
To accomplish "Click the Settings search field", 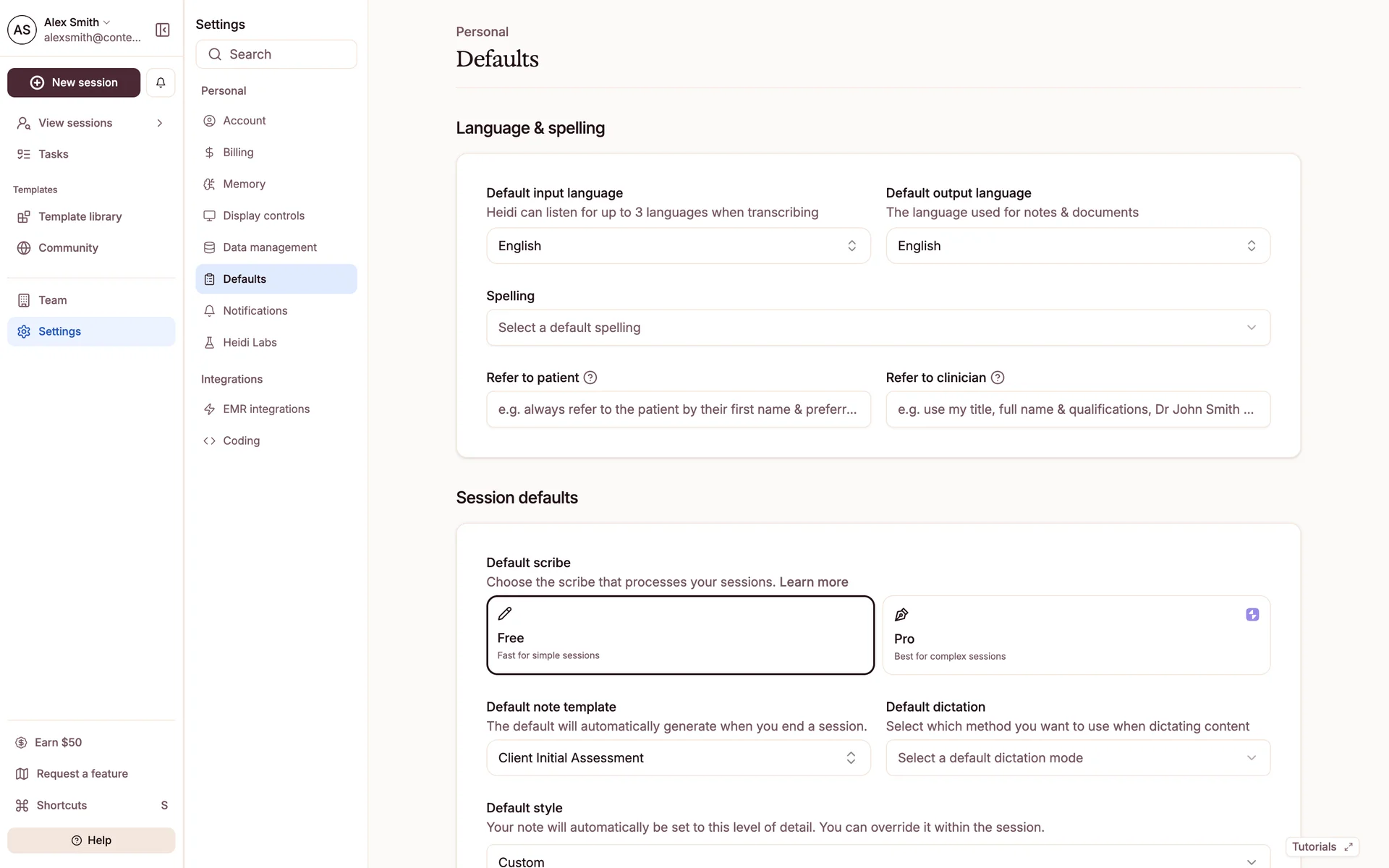I will pyautogui.click(x=276, y=54).
